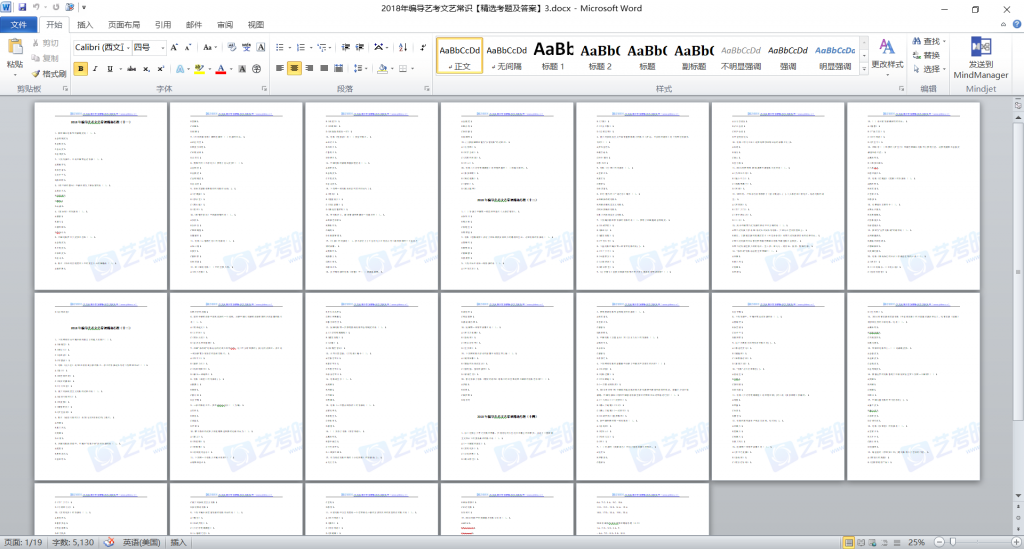
Task: Apply strikethrough formatting to text
Action: pyautogui.click(x=130, y=69)
